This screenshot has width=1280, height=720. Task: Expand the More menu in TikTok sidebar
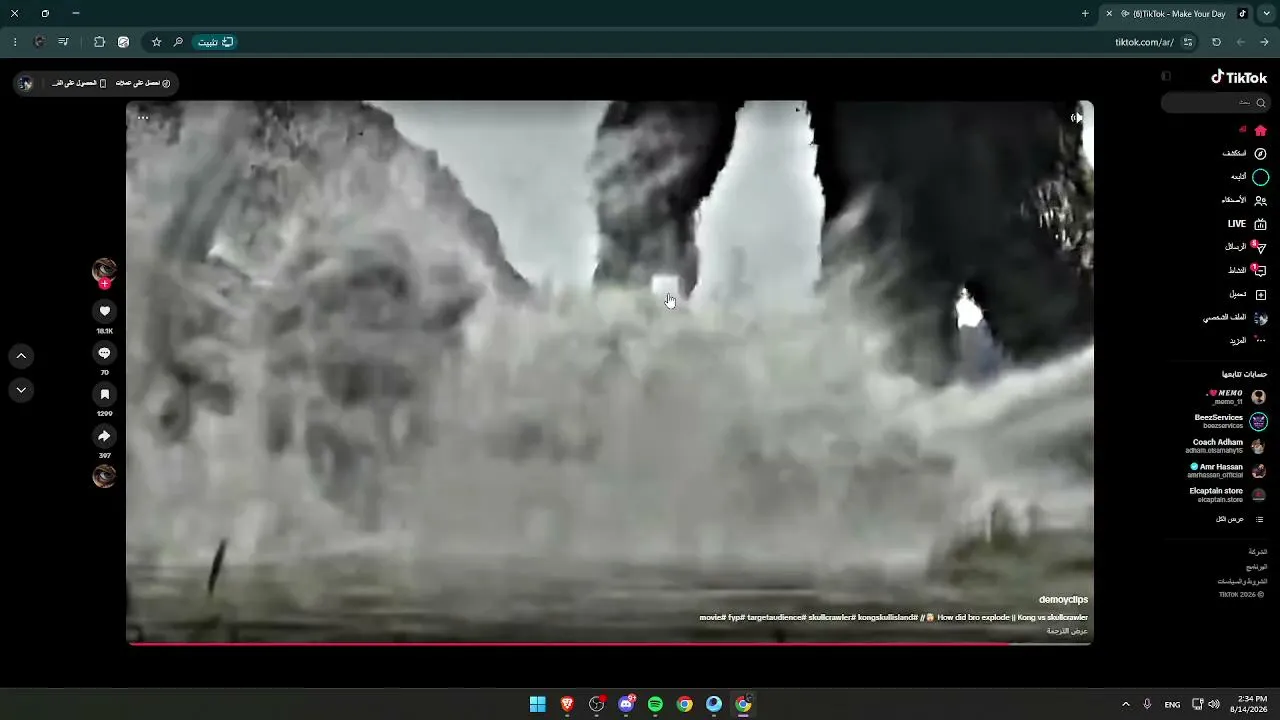pos(1248,341)
